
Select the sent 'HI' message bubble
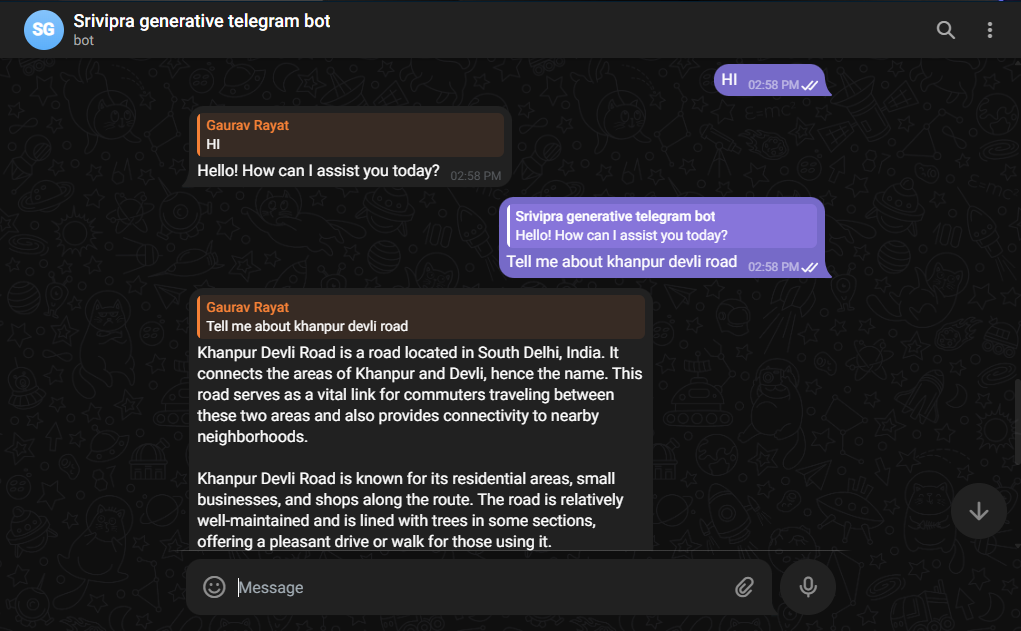click(x=770, y=80)
